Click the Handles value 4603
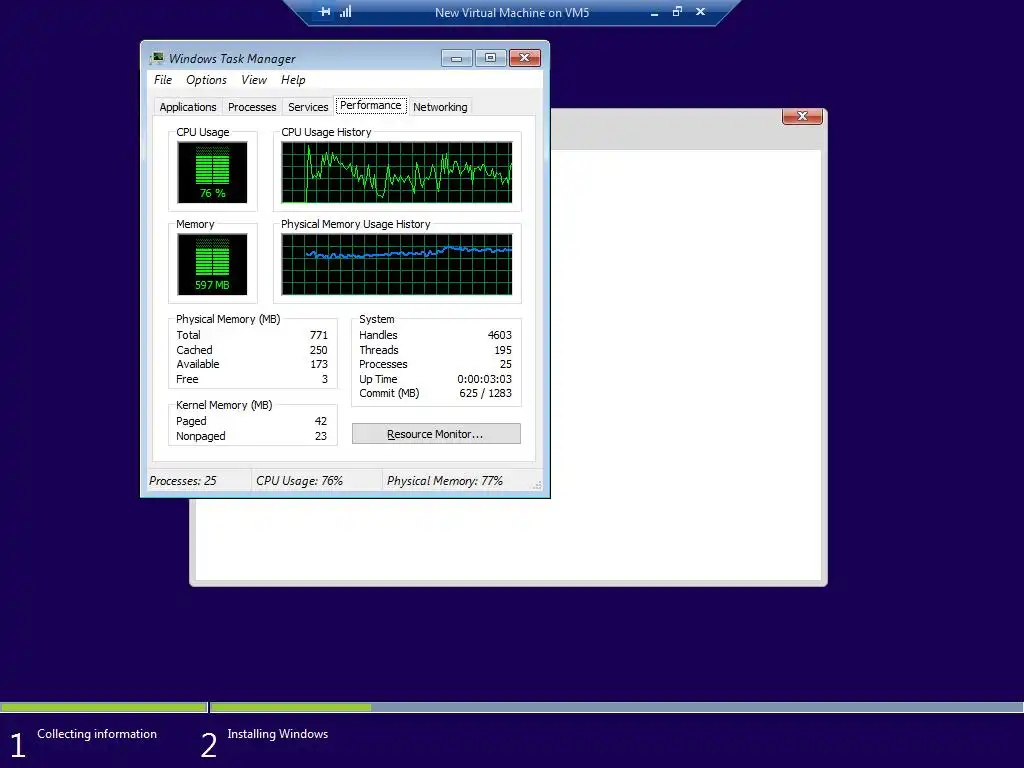 (500, 335)
